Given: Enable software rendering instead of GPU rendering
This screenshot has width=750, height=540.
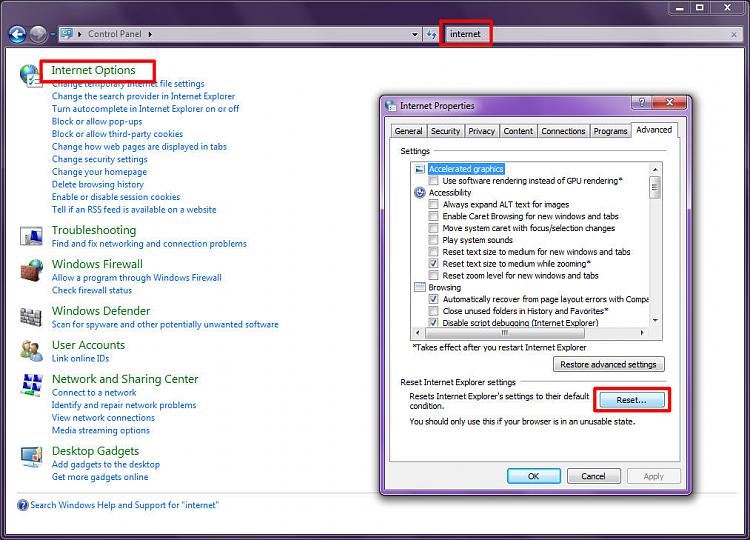Looking at the screenshot, I should [x=433, y=181].
